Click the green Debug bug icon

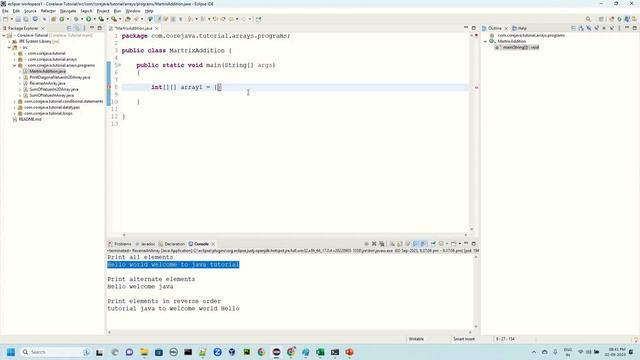(x=76, y=19)
